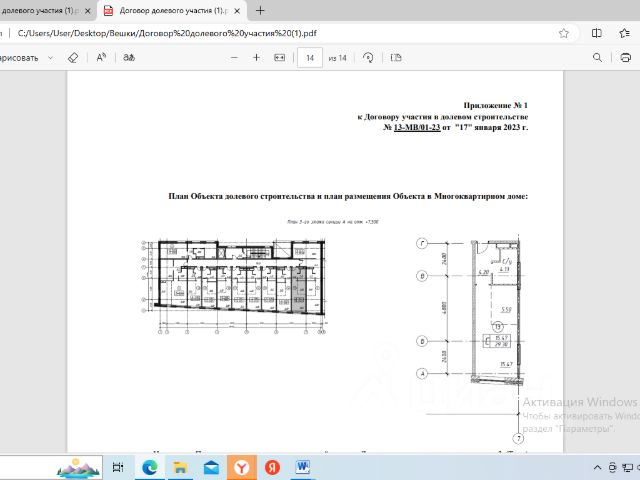Screen dimensions: 640x480
Task: Click the address bar with the file path
Action: tap(167, 33)
